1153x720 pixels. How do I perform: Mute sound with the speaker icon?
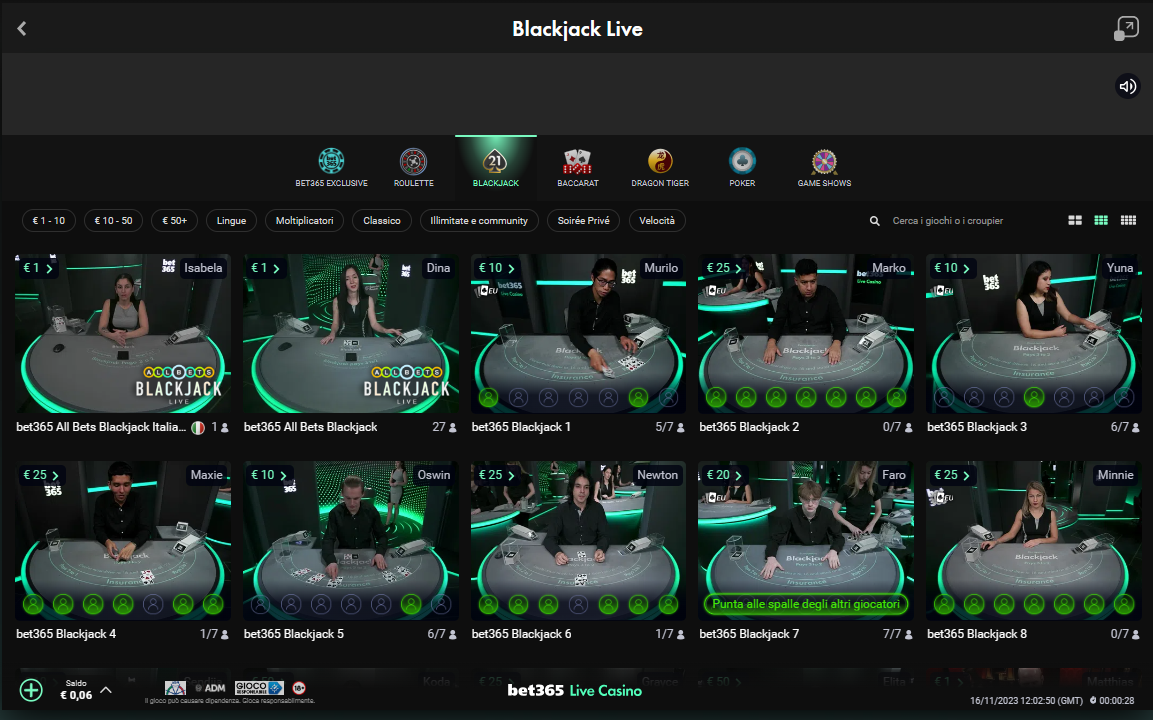tap(1127, 86)
